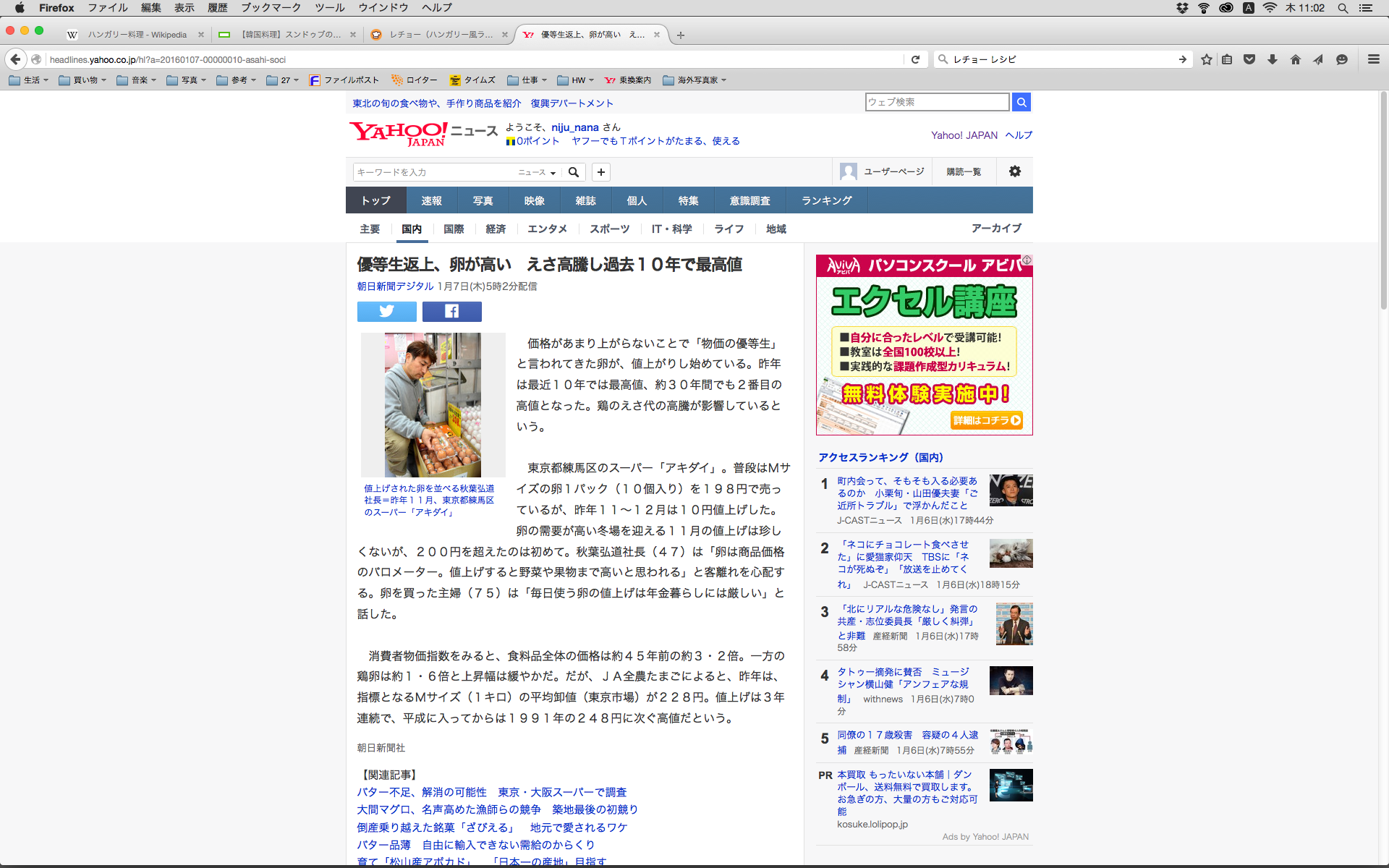Open Firefox downloads arrow icon
This screenshot has height=868, width=1389.
1272,59
